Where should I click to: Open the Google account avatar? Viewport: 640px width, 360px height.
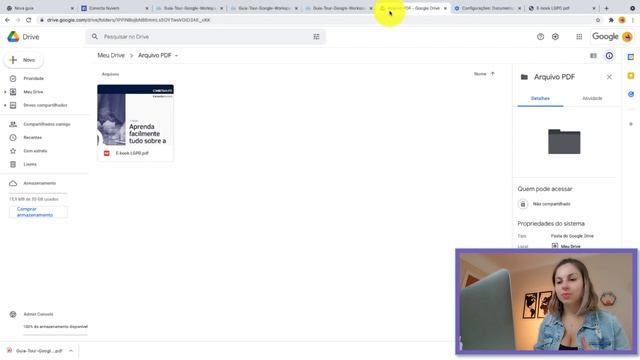click(627, 37)
